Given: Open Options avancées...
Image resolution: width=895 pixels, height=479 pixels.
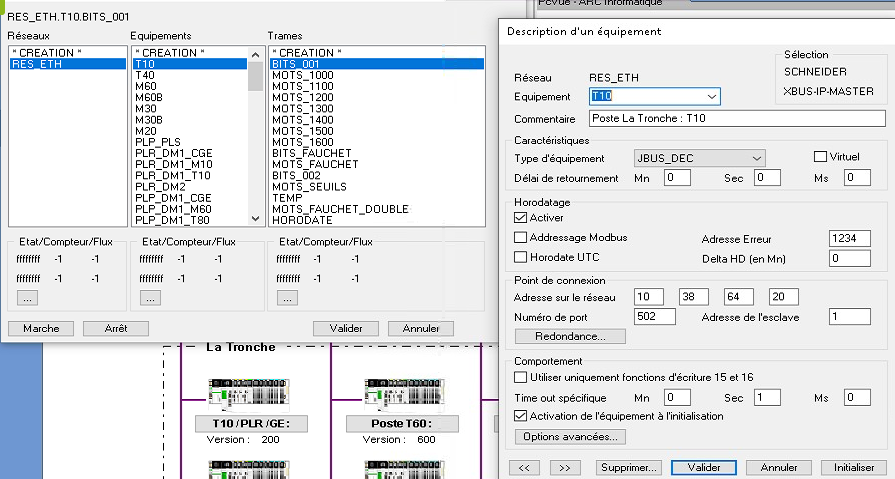Looking at the screenshot, I should (571, 437).
